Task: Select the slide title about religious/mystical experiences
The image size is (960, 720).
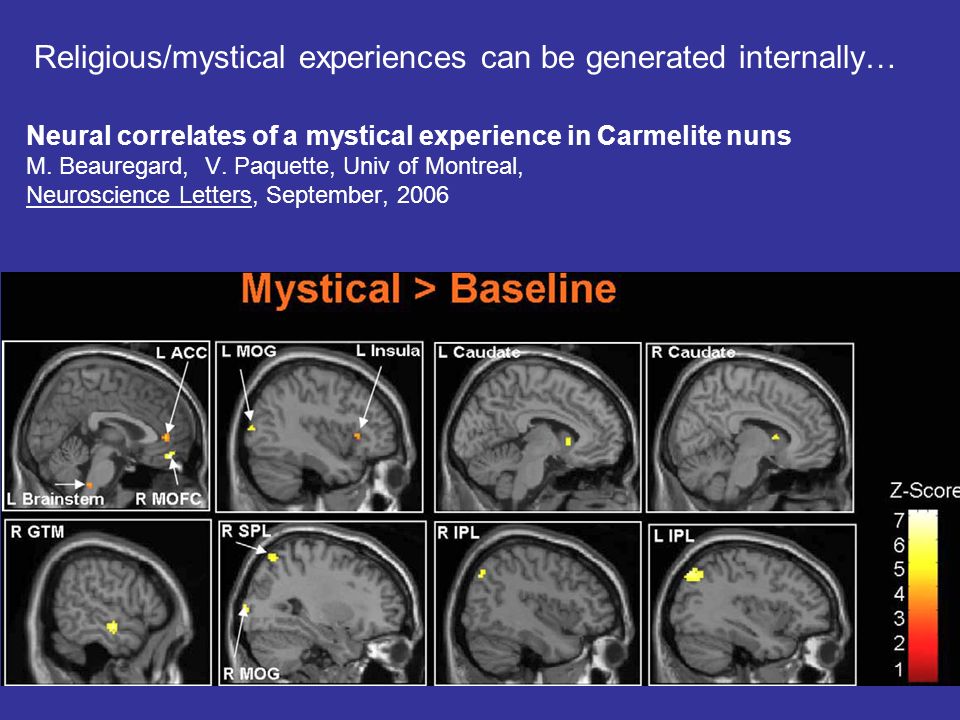Action: [465, 58]
